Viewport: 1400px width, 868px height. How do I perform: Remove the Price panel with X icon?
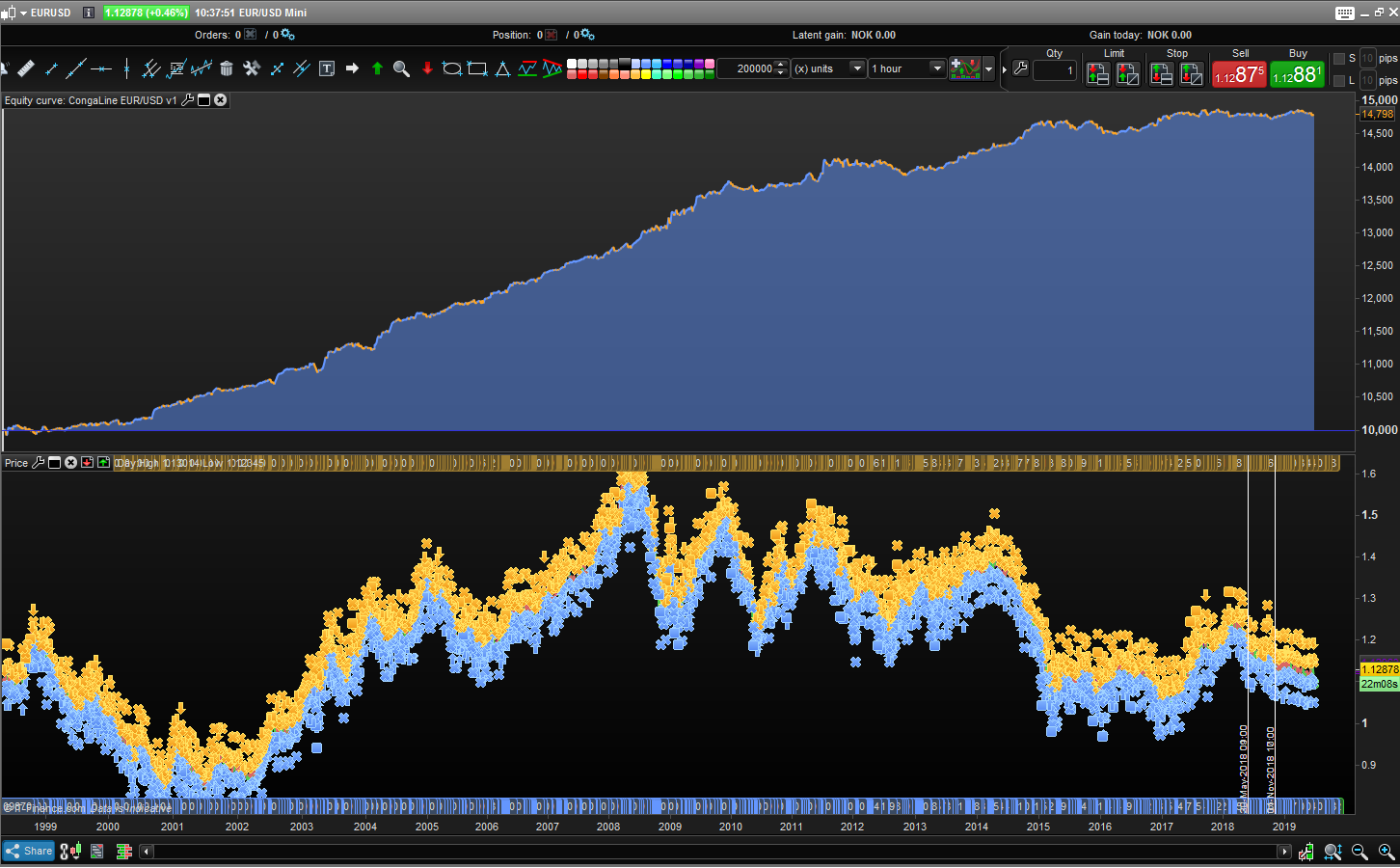pos(70,463)
